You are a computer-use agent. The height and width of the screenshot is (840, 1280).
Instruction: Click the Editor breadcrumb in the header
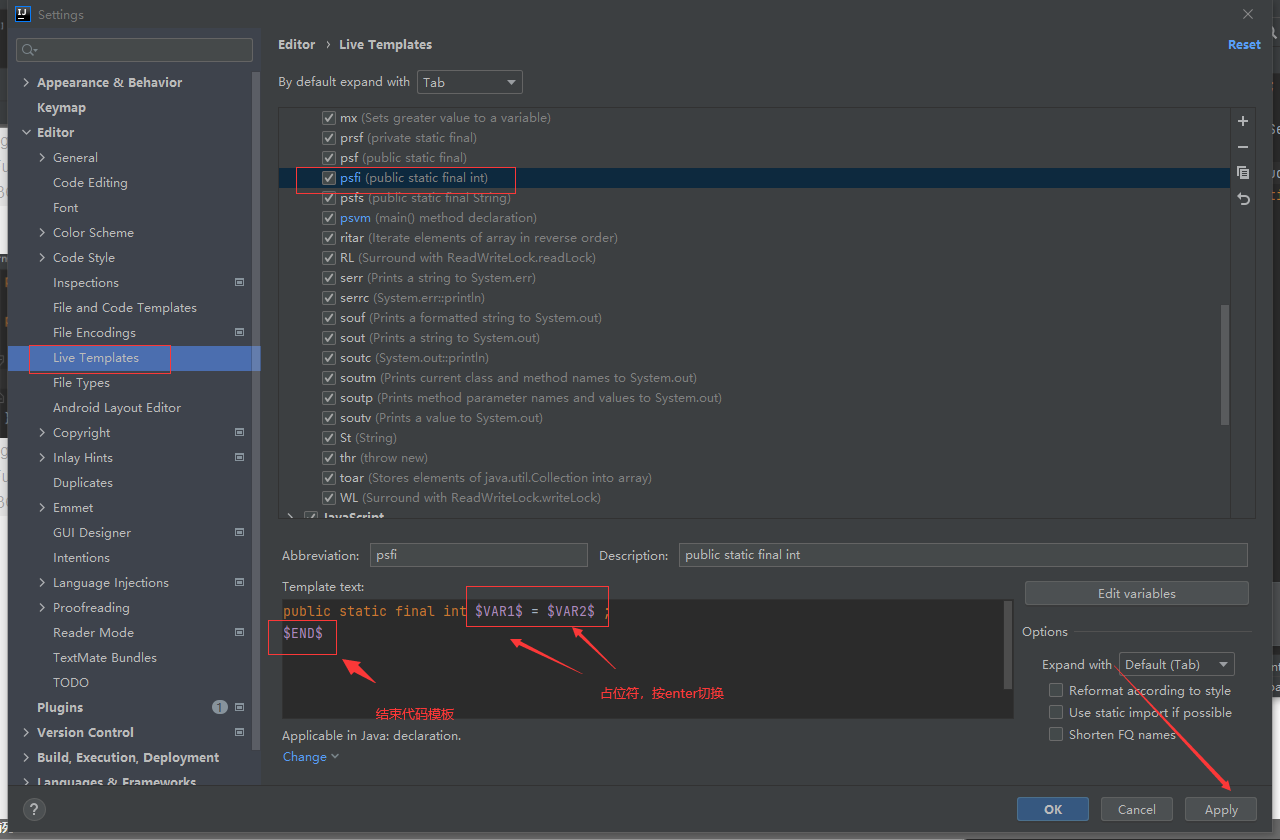pos(296,44)
